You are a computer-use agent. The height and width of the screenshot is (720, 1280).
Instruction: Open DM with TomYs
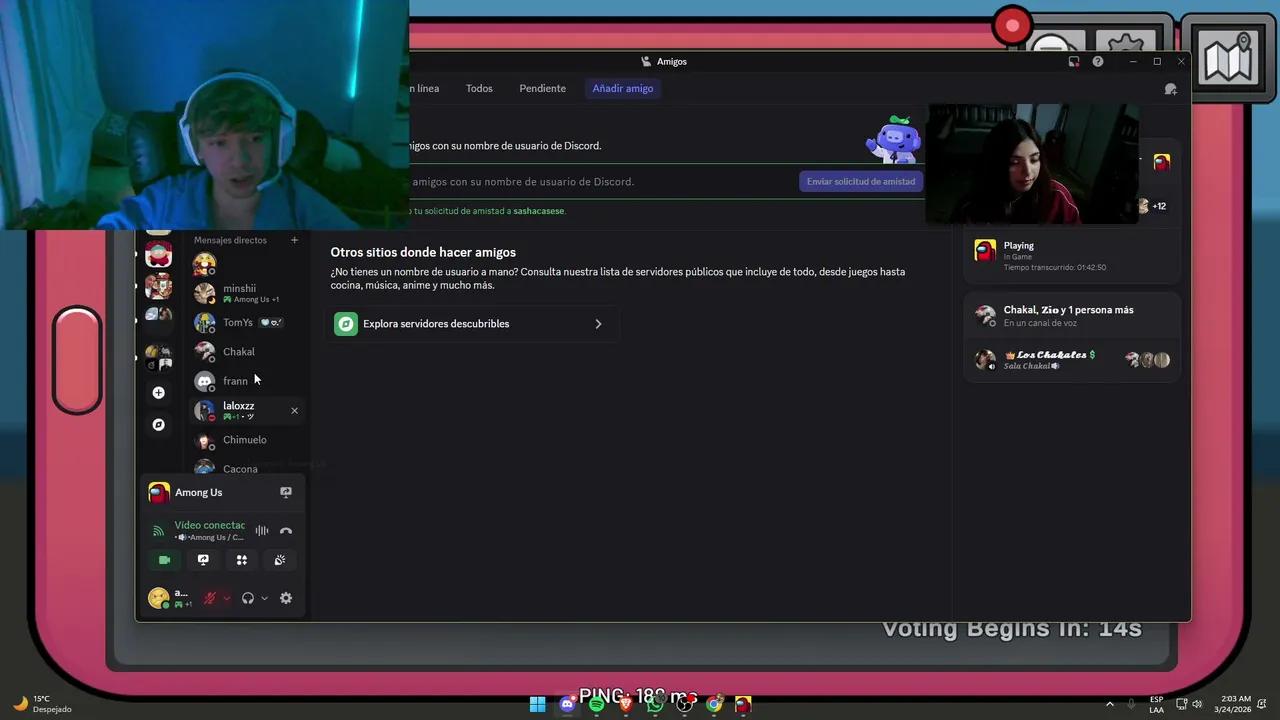click(246, 322)
